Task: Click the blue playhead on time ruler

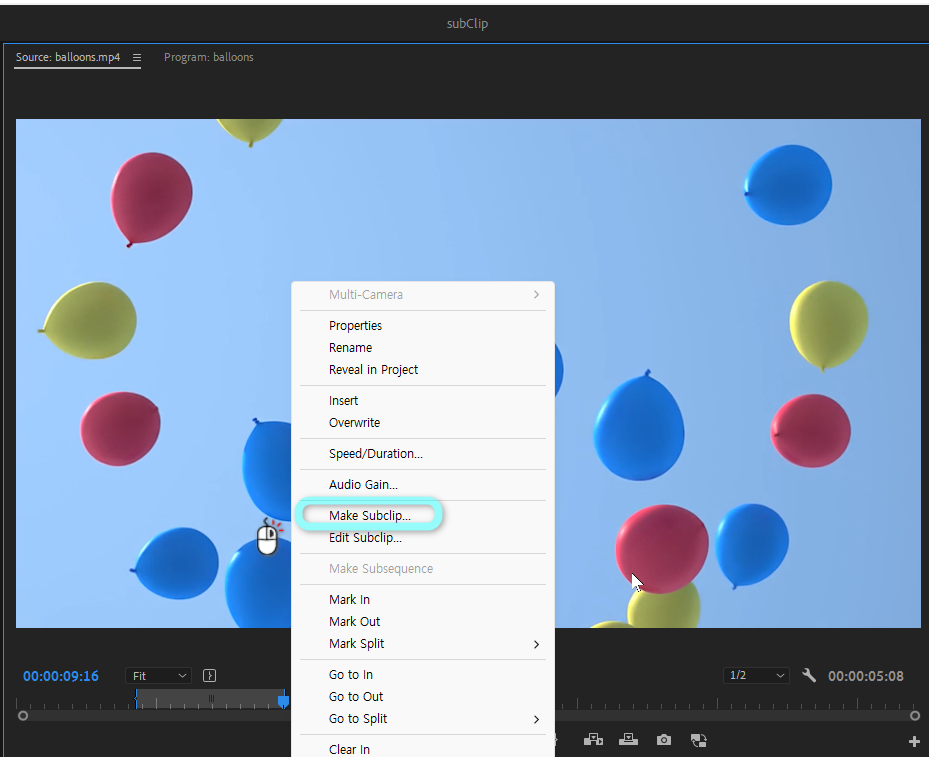Action: [283, 700]
